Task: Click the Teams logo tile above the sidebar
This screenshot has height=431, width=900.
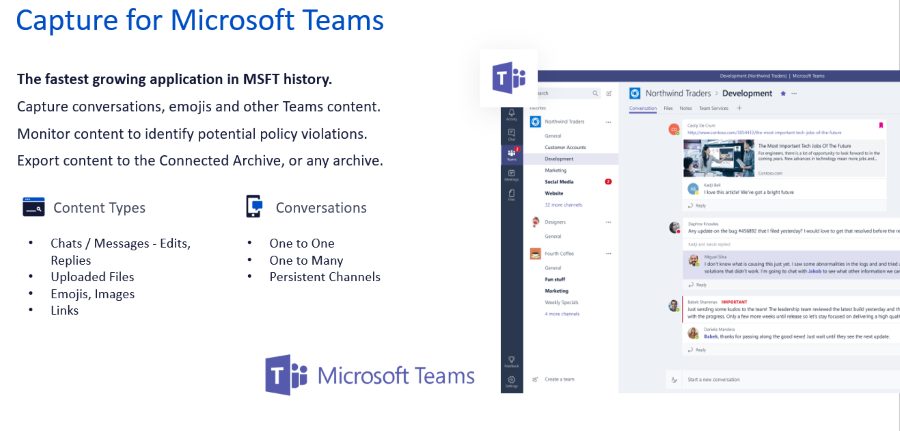Action: (509, 77)
